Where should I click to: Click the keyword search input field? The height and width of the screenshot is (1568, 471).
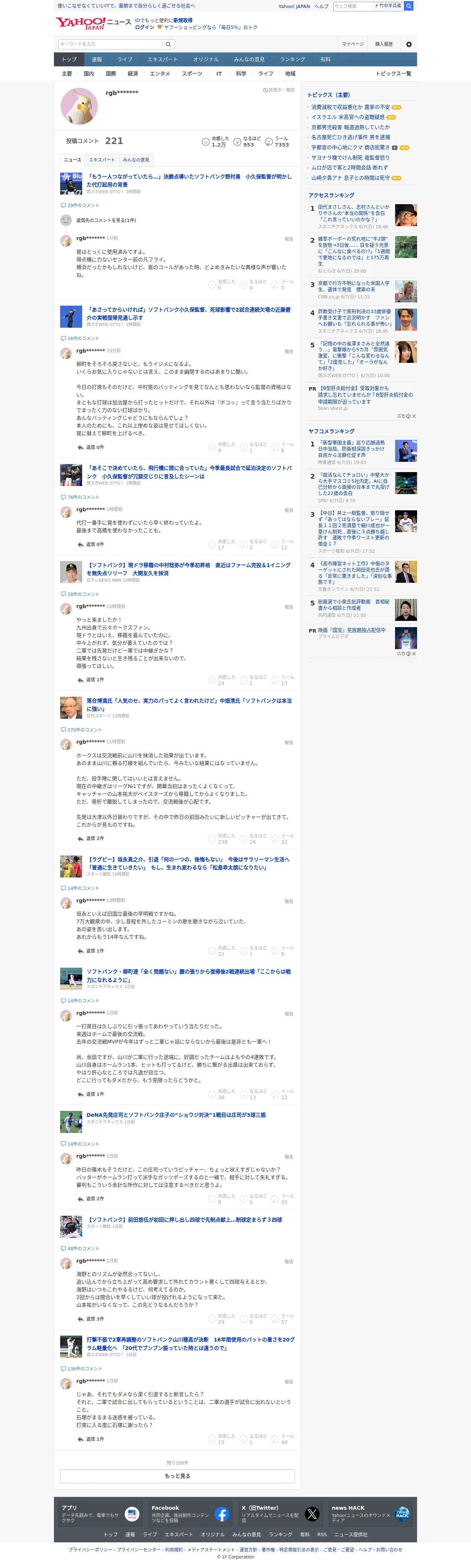click(x=111, y=44)
